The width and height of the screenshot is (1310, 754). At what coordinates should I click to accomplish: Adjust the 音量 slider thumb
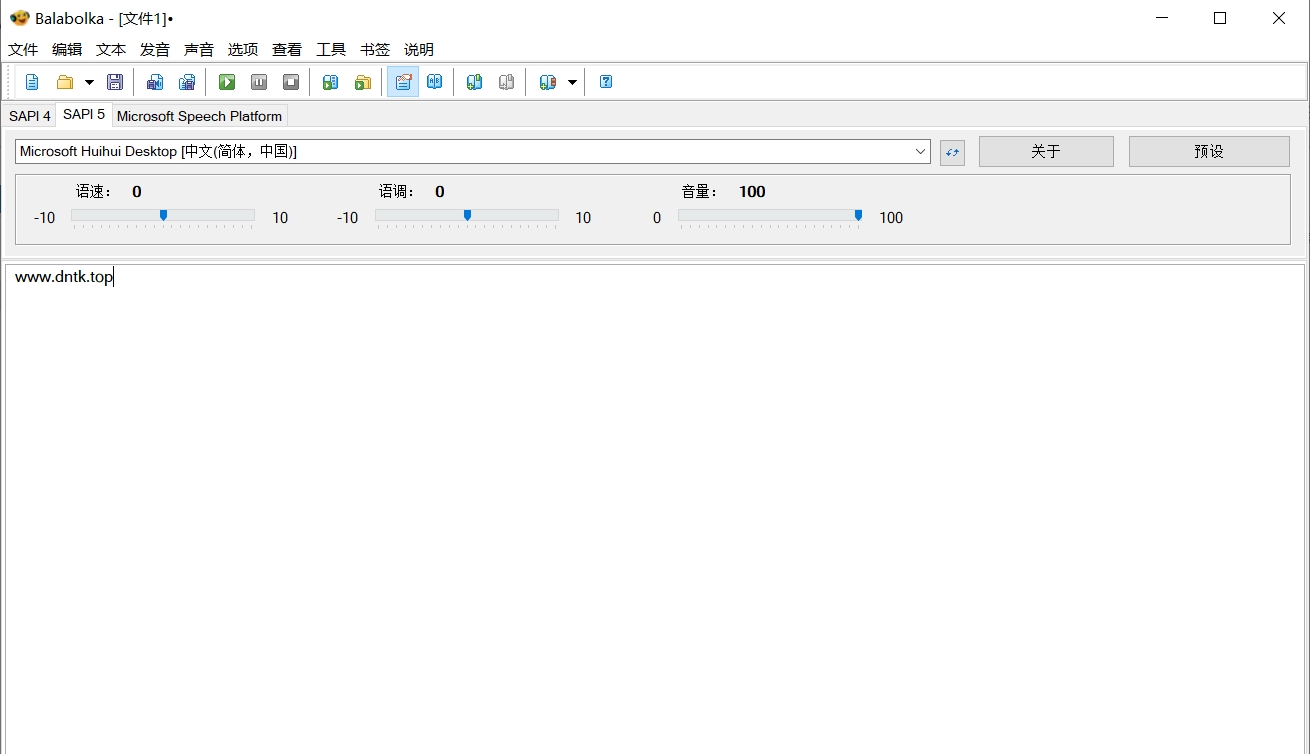pyautogui.click(x=858, y=215)
